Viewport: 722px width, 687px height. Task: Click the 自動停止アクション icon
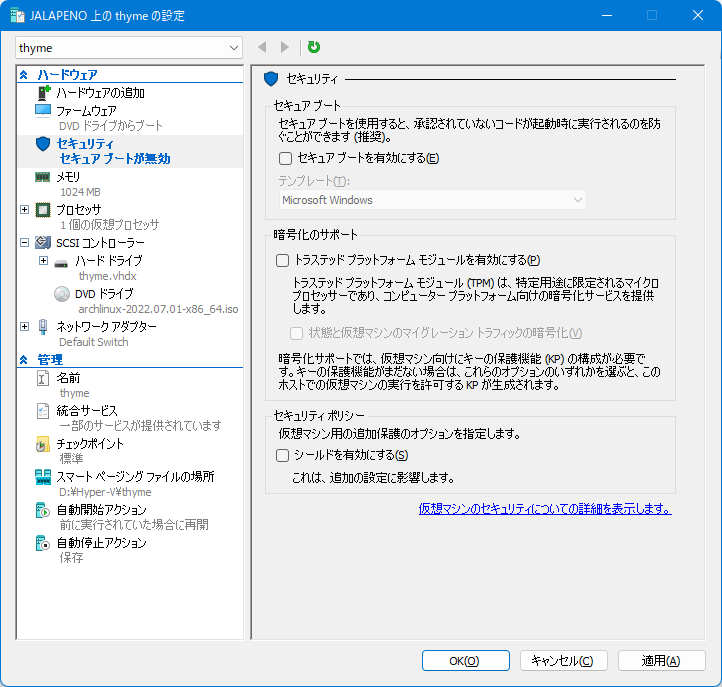coord(43,543)
